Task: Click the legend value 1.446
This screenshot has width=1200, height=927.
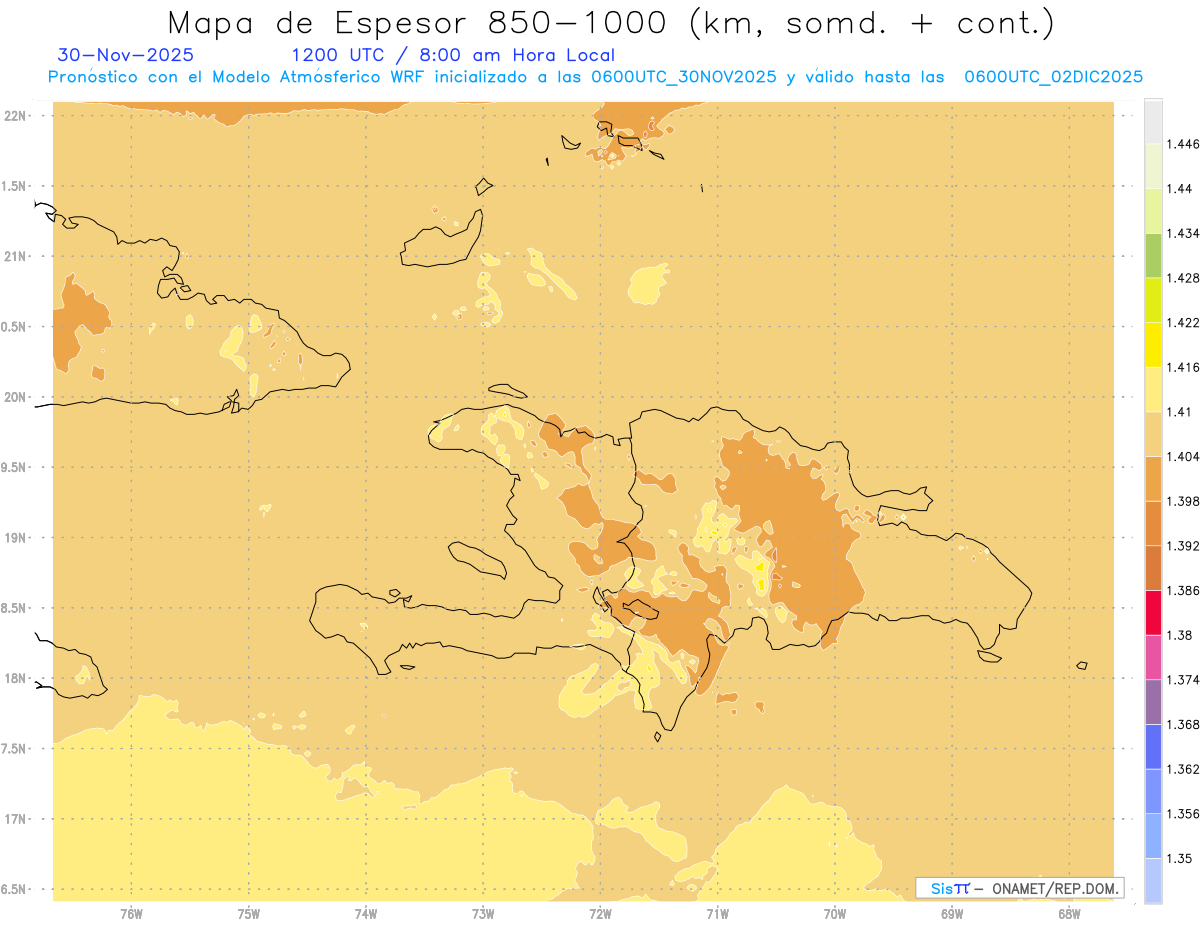Action: (x=1182, y=144)
